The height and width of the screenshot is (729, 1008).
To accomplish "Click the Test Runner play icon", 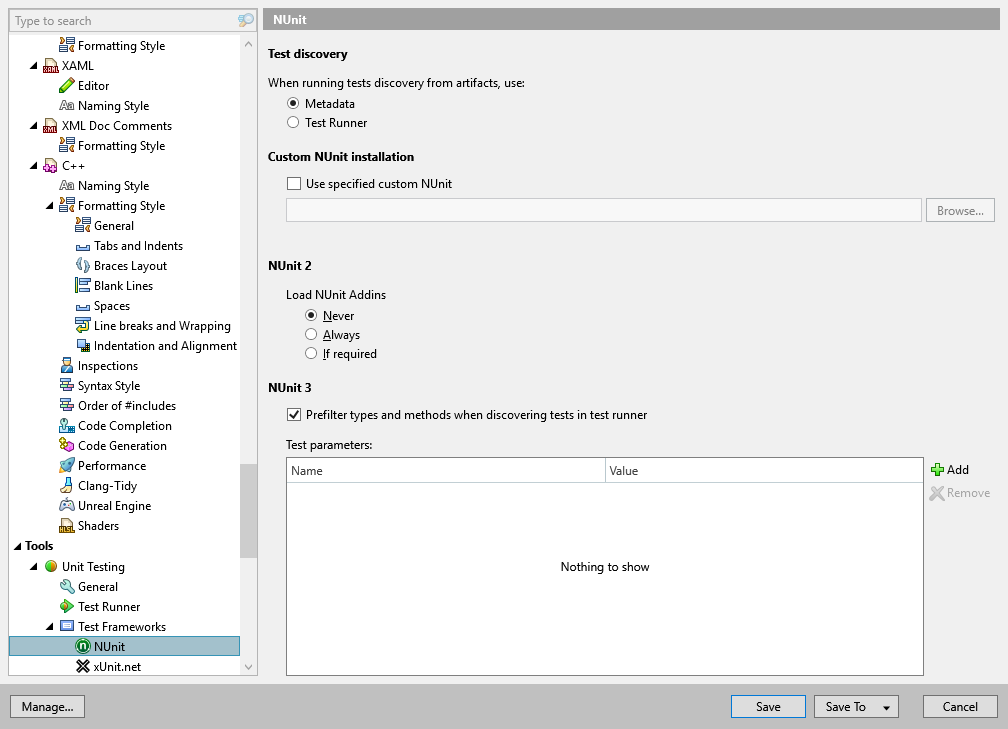I will click(x=66, y=606).
